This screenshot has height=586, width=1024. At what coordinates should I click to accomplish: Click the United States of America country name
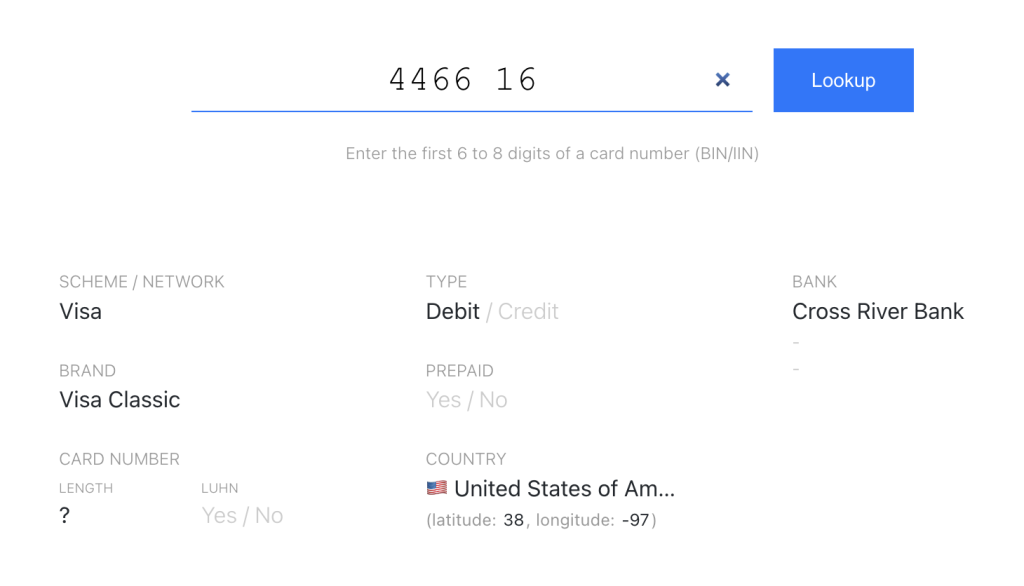(565, 489)
